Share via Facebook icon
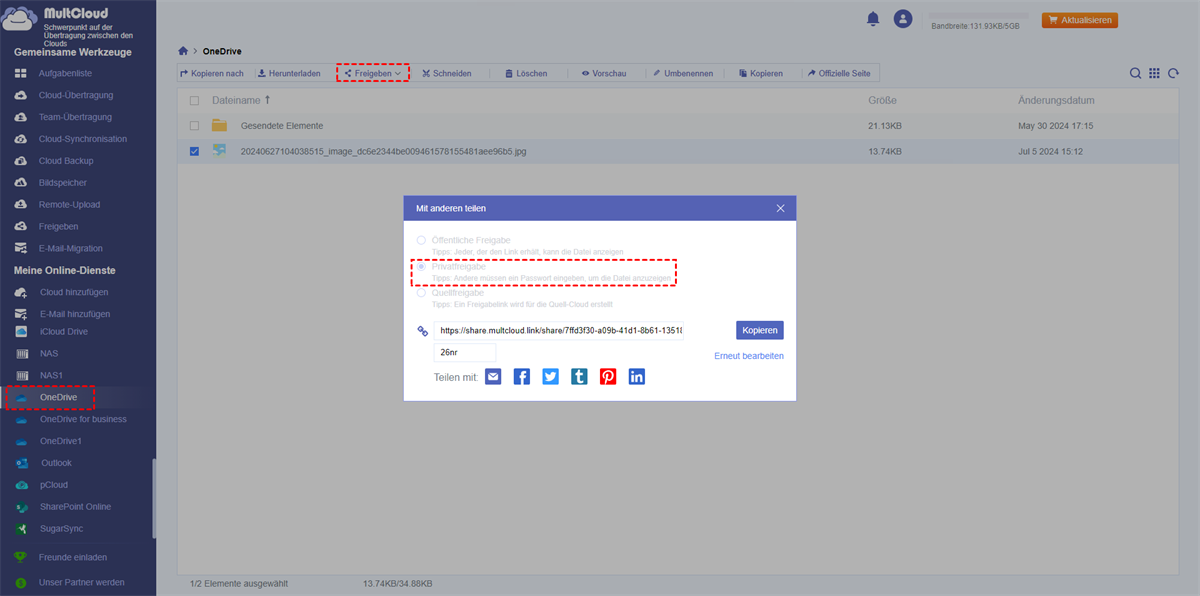This screenshot has height=596, width=1200. (x=522, y=377)
